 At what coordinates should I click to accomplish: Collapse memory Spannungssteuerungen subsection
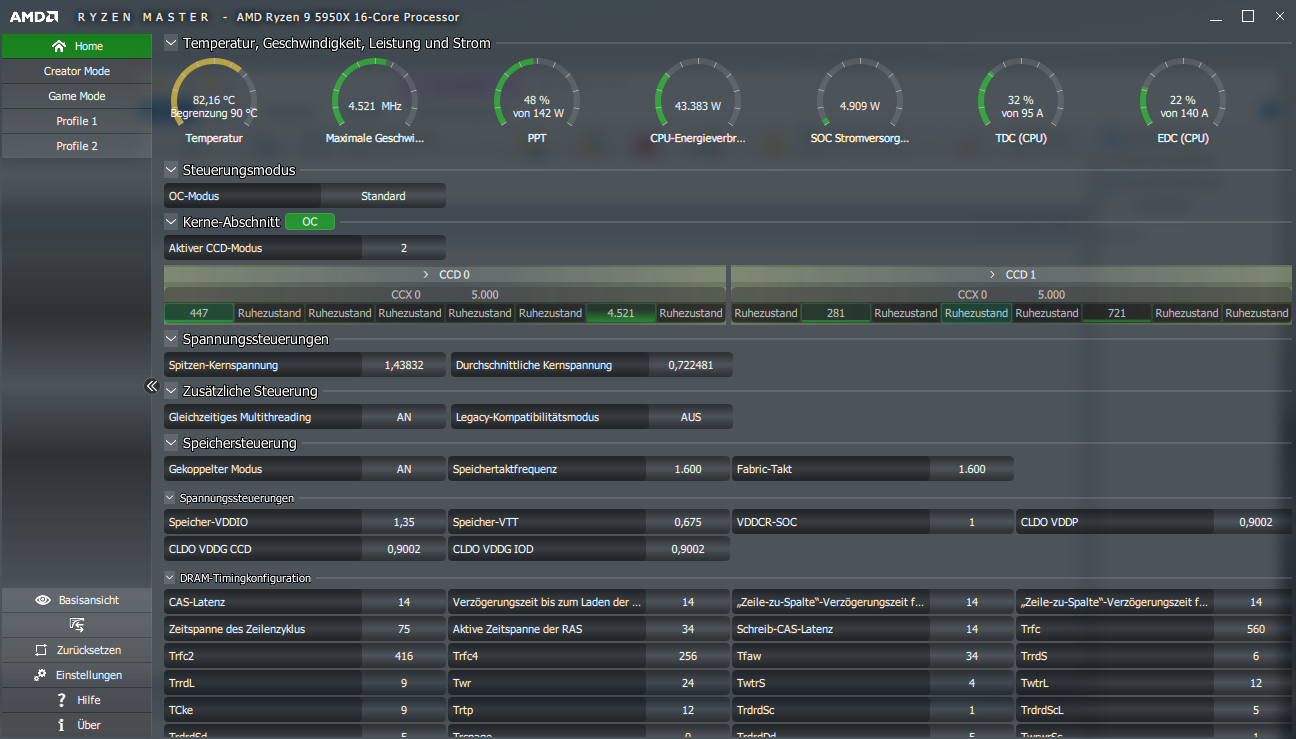170,497
